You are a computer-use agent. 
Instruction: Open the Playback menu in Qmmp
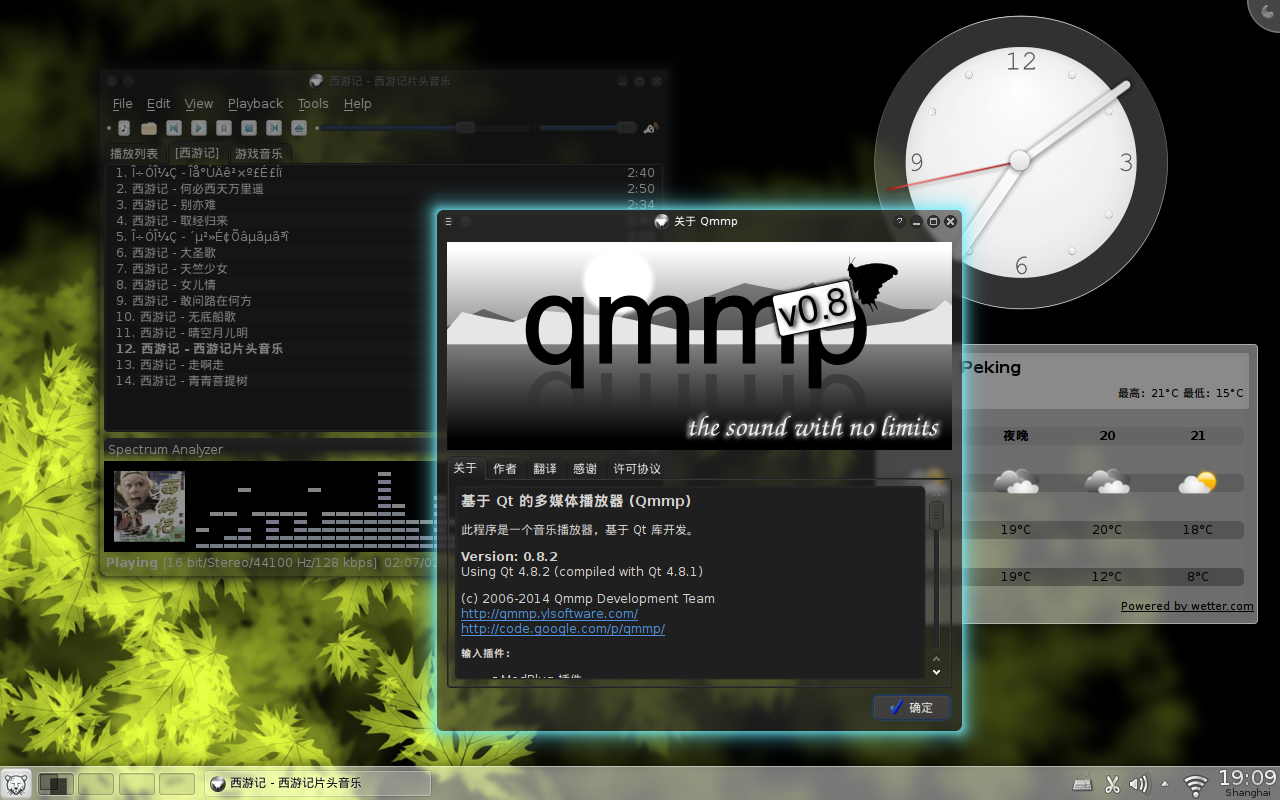click(x=255, y=104)
